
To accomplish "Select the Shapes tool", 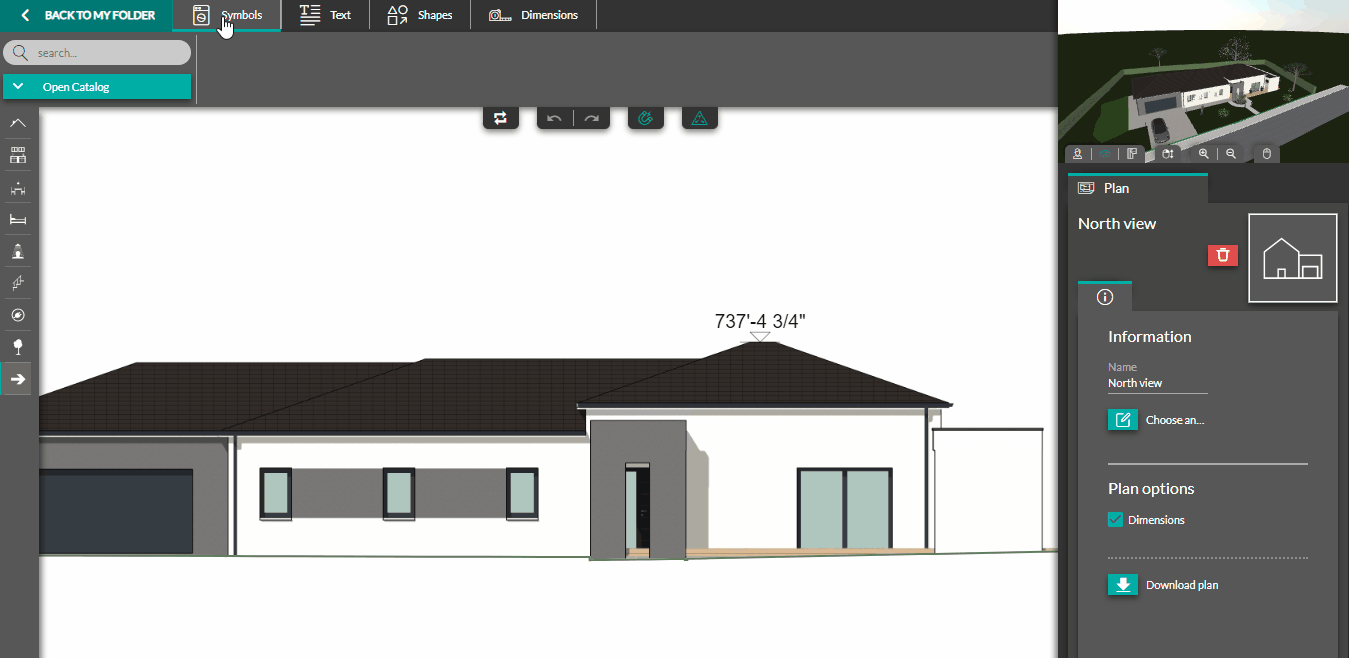I will [419, 14].
